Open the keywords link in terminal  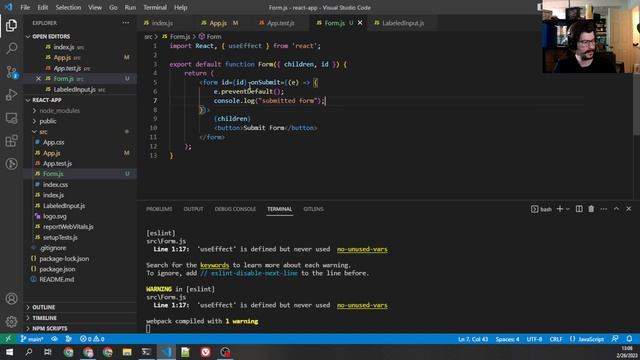coord(215,265)
